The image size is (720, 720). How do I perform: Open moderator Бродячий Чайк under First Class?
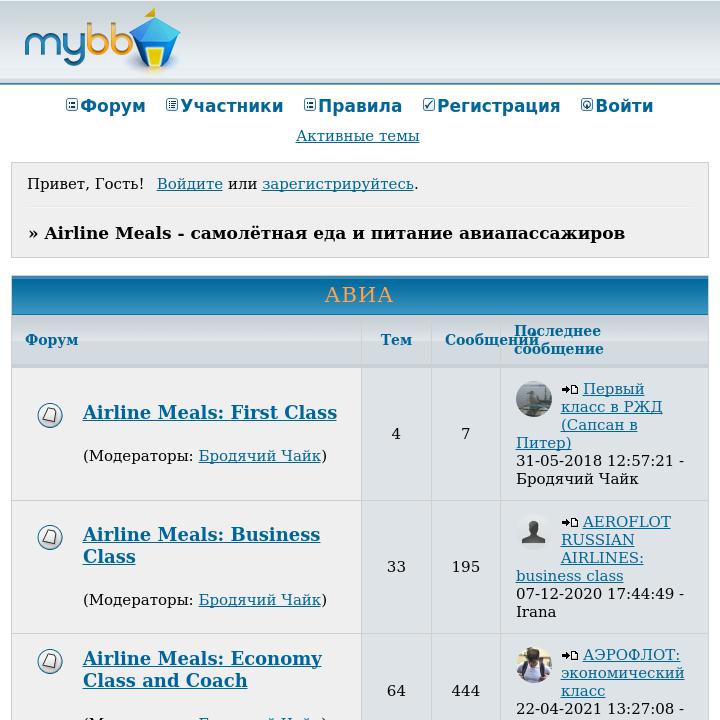[259, 456]
